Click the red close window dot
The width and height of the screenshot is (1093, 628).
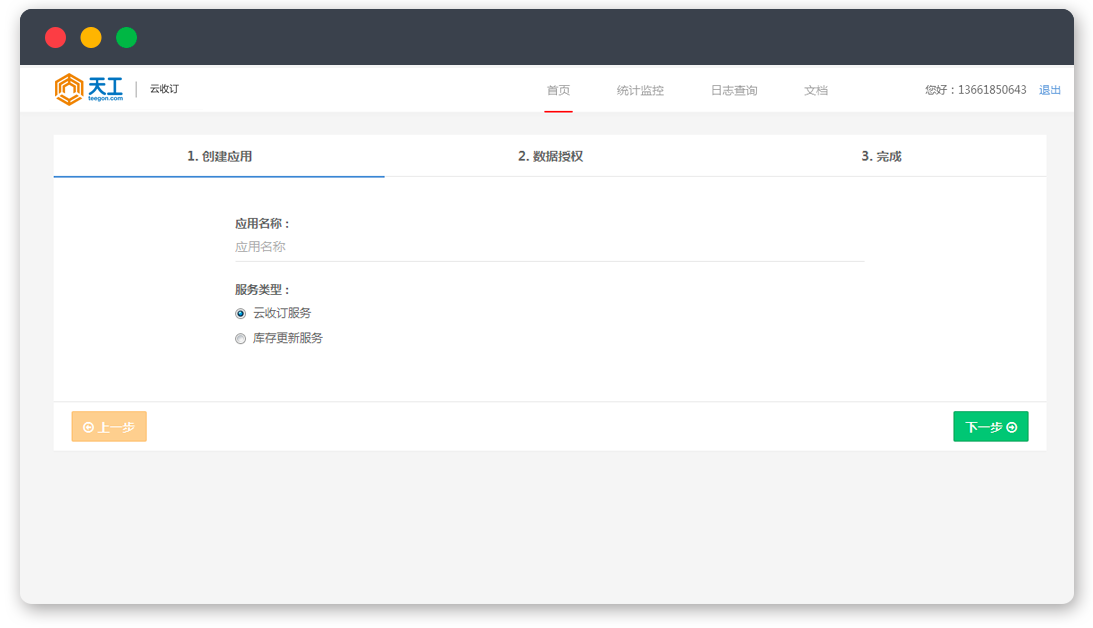point(56,38)
